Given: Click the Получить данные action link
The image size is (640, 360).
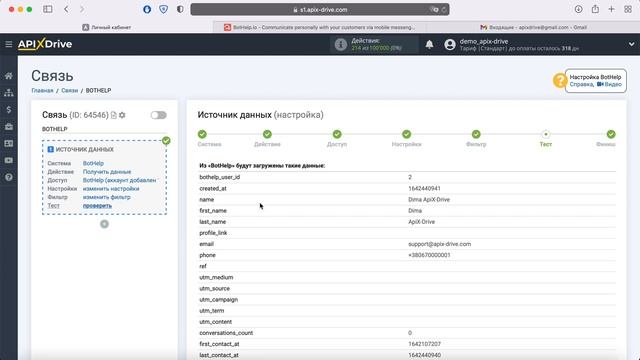Looking at the screenshot, I should coord(107,172).
